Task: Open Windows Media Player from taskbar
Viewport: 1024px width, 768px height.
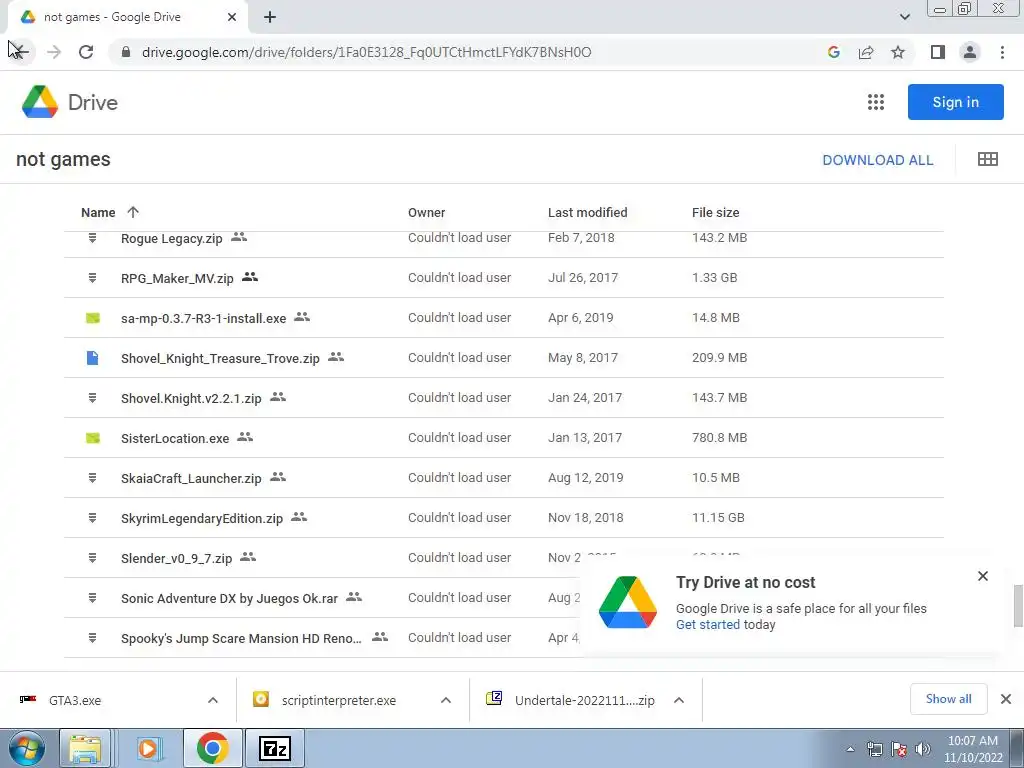Action: click(148, 748)
